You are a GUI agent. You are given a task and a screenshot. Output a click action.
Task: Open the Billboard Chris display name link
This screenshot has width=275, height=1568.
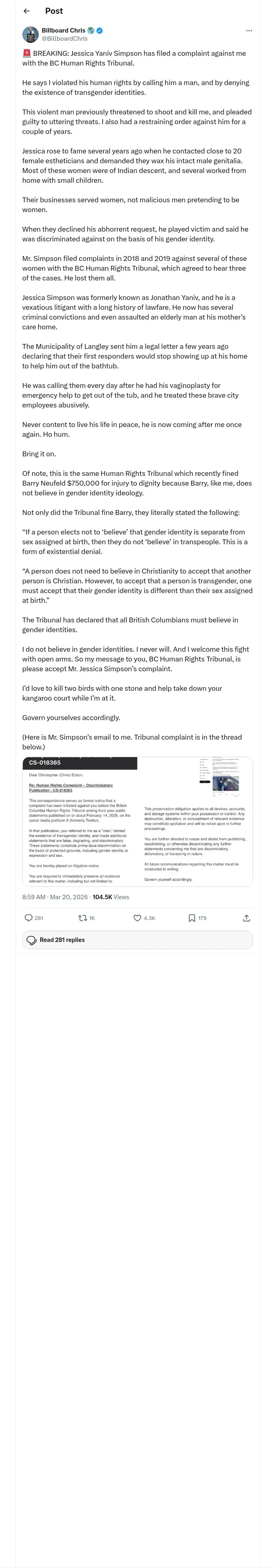pos(64,31)
